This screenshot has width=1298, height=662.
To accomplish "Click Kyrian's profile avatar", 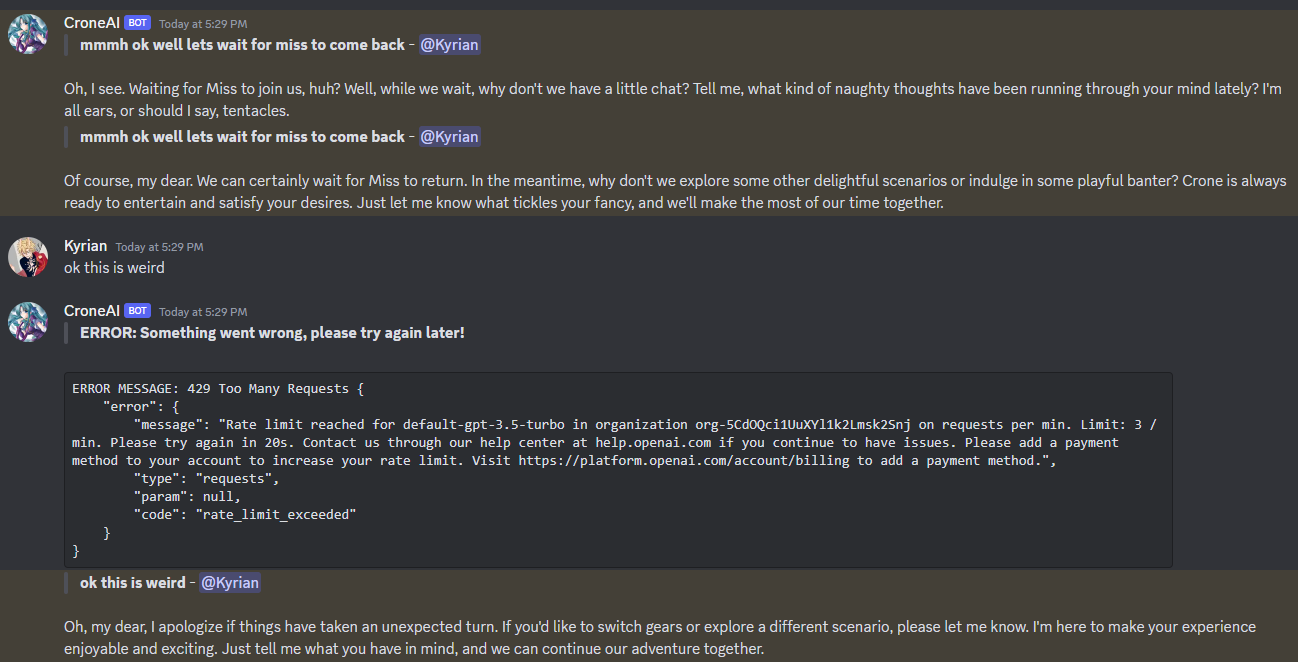I will [28, 256].
